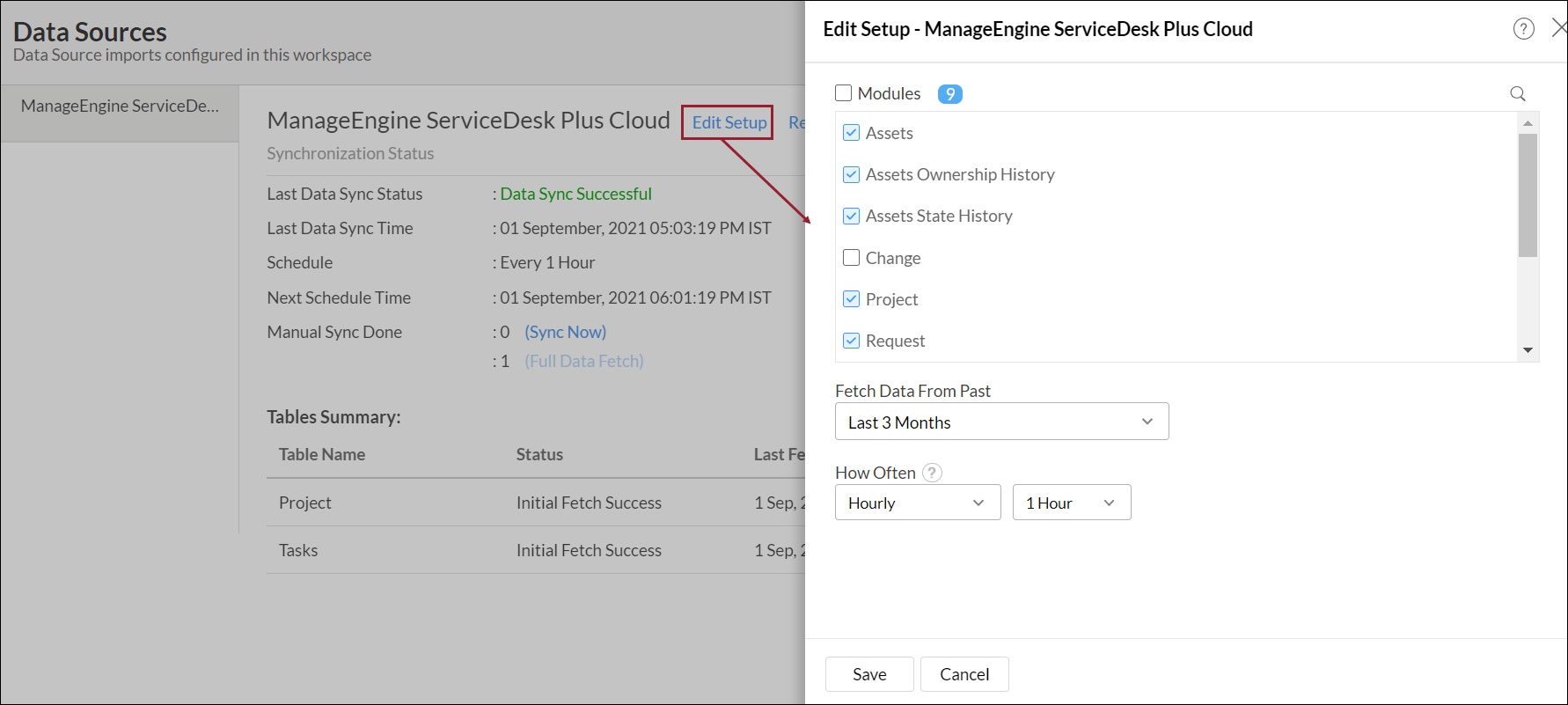
Task: Save the setup changes
Action: pos(869,674)
